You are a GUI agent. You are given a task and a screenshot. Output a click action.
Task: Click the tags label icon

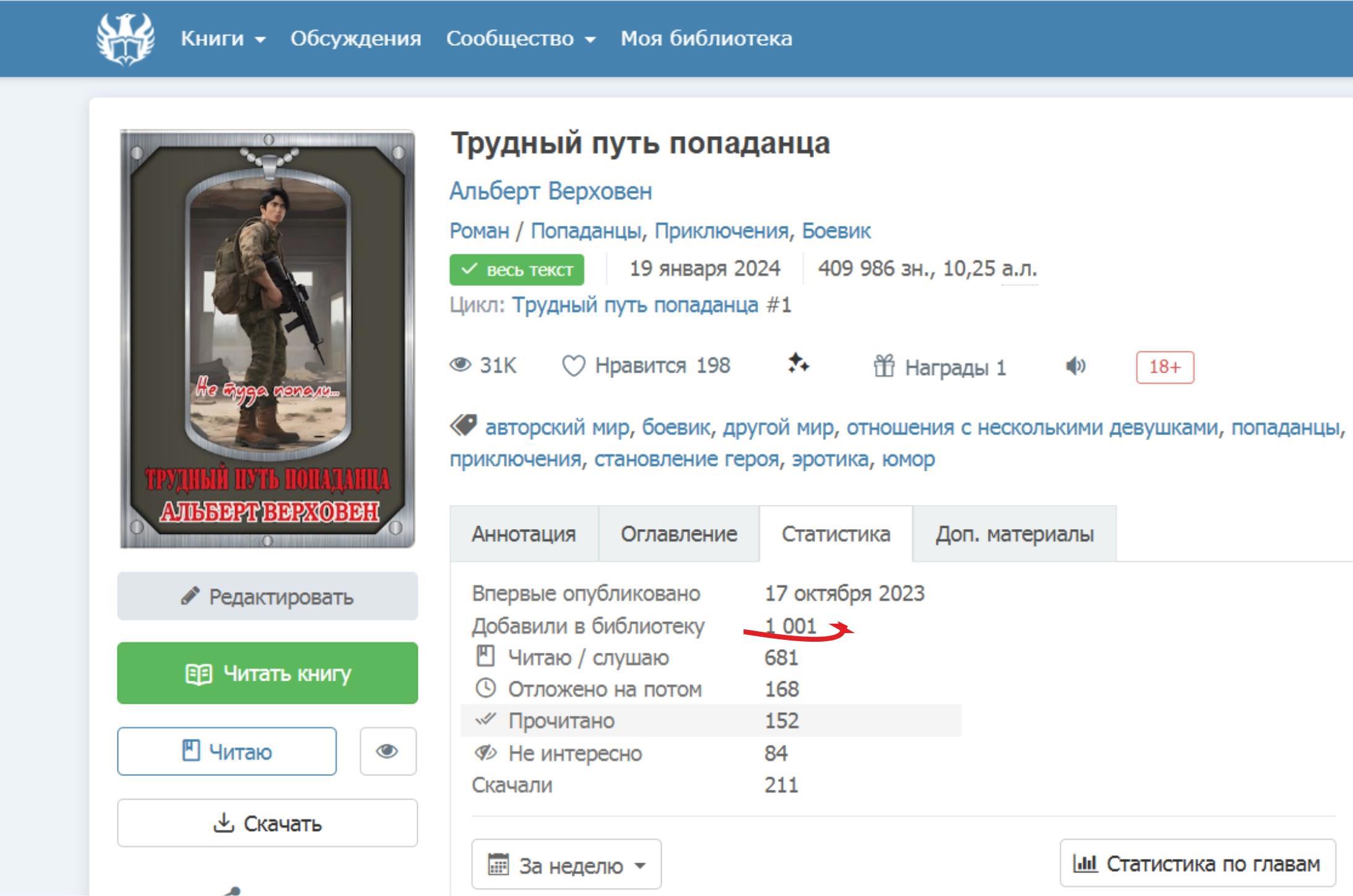click(x=464, y=426)
